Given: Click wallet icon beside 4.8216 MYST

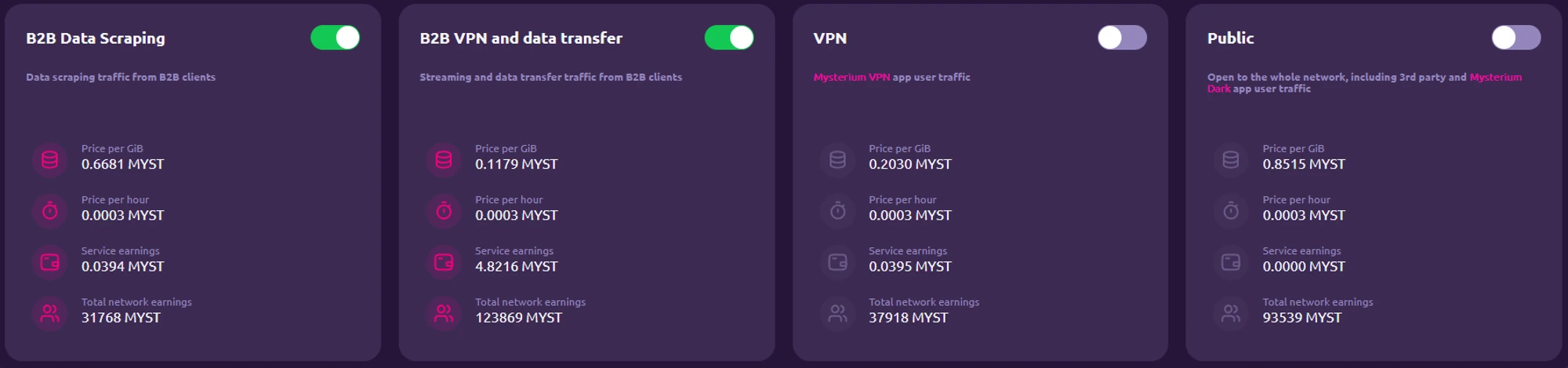Looking at the screenshot, I should [444, 262].
